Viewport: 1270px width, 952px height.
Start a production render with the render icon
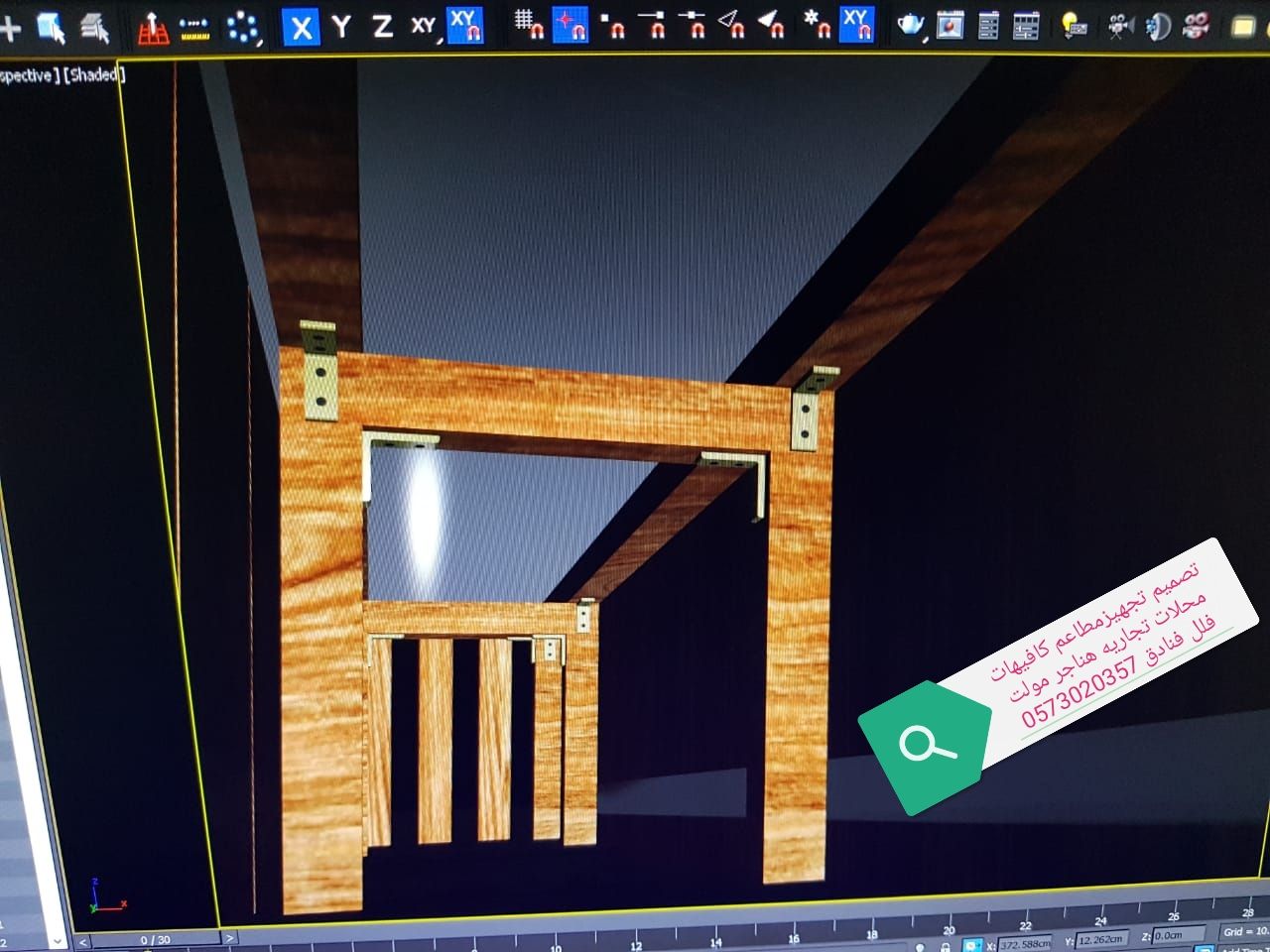pos(1196,27)
